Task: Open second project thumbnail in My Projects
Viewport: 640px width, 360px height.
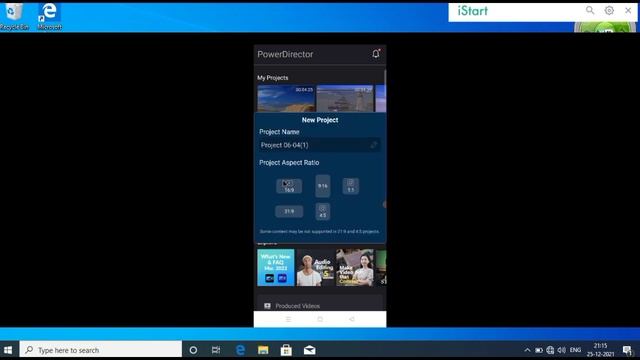Action: coord(345,98)
